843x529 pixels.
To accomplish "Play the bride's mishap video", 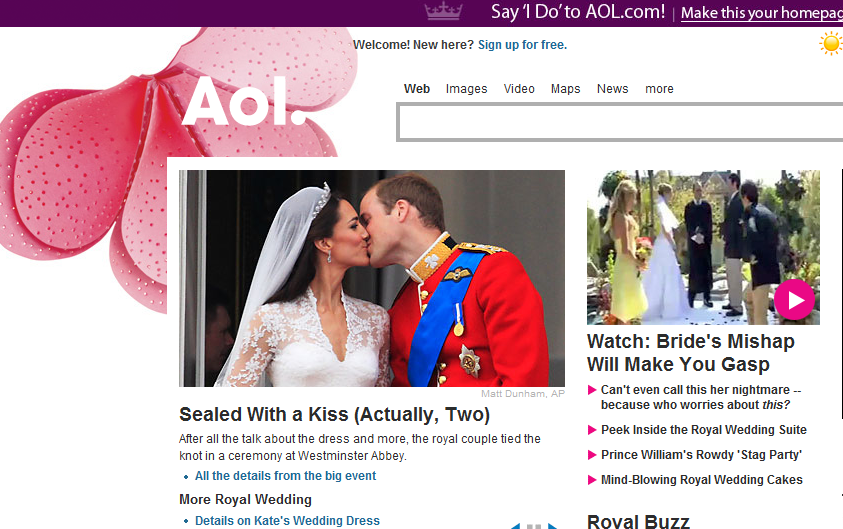I will pyautogui.click(x=794, y=300).
